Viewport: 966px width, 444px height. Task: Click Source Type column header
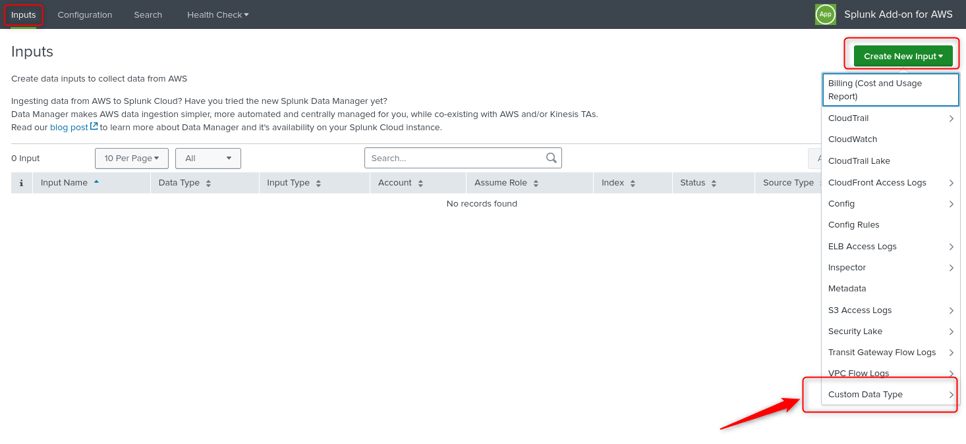pyautogui.click(x=788, y=183)
